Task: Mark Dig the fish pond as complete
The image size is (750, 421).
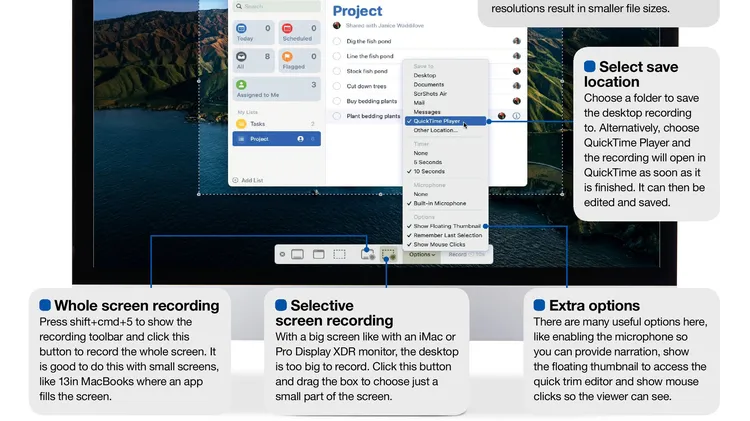Action: pos(337,41)
